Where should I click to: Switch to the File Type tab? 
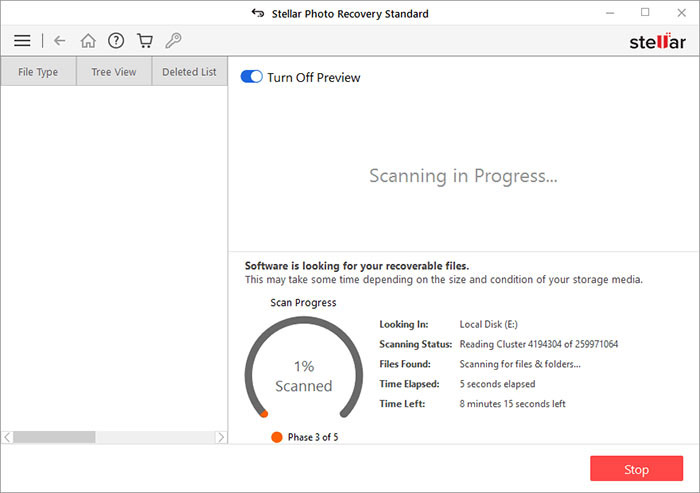pyautogui.click(x=38, y=71)
